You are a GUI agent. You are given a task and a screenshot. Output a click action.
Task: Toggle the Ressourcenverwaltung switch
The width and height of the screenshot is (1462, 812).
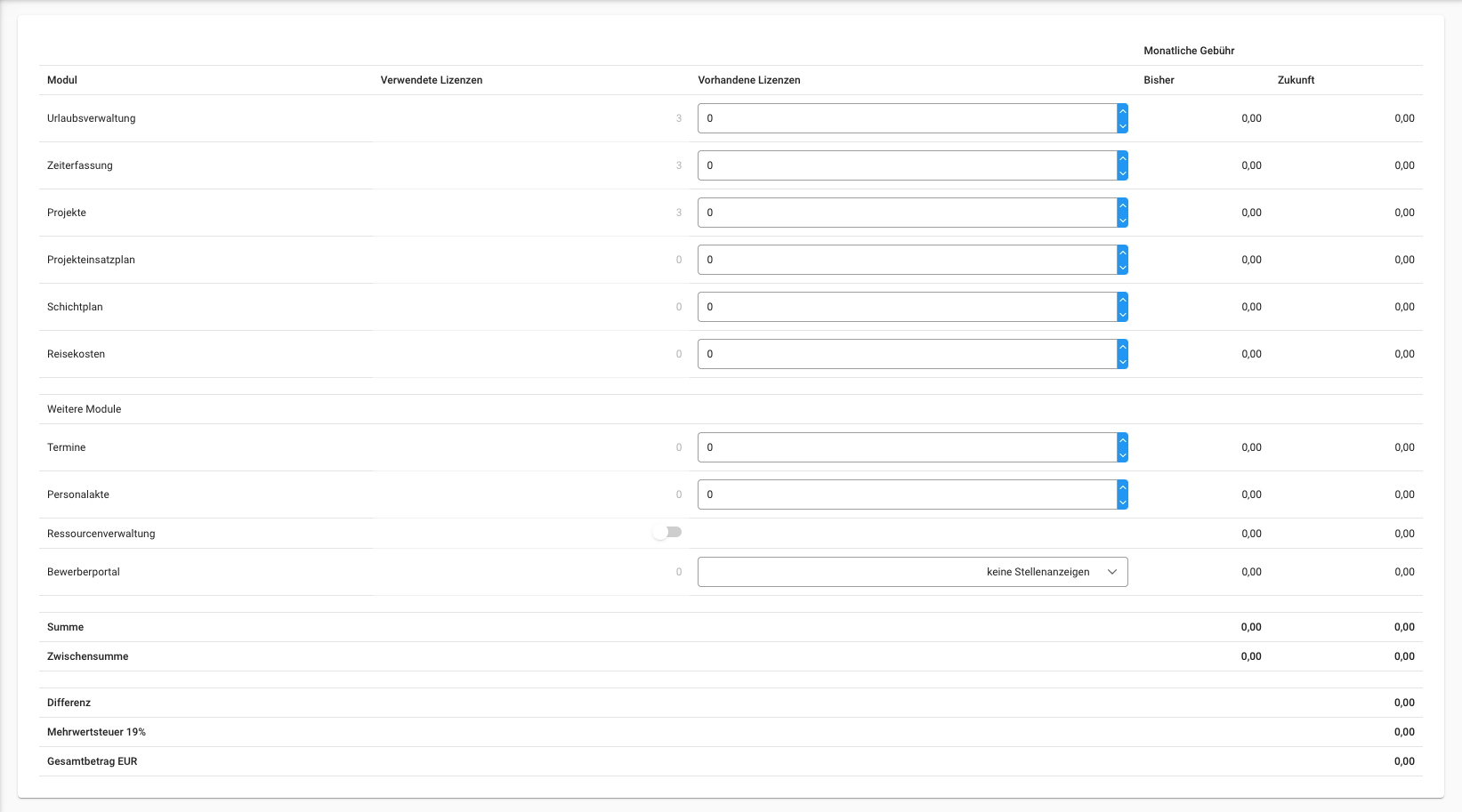click(x=666, y=532)
